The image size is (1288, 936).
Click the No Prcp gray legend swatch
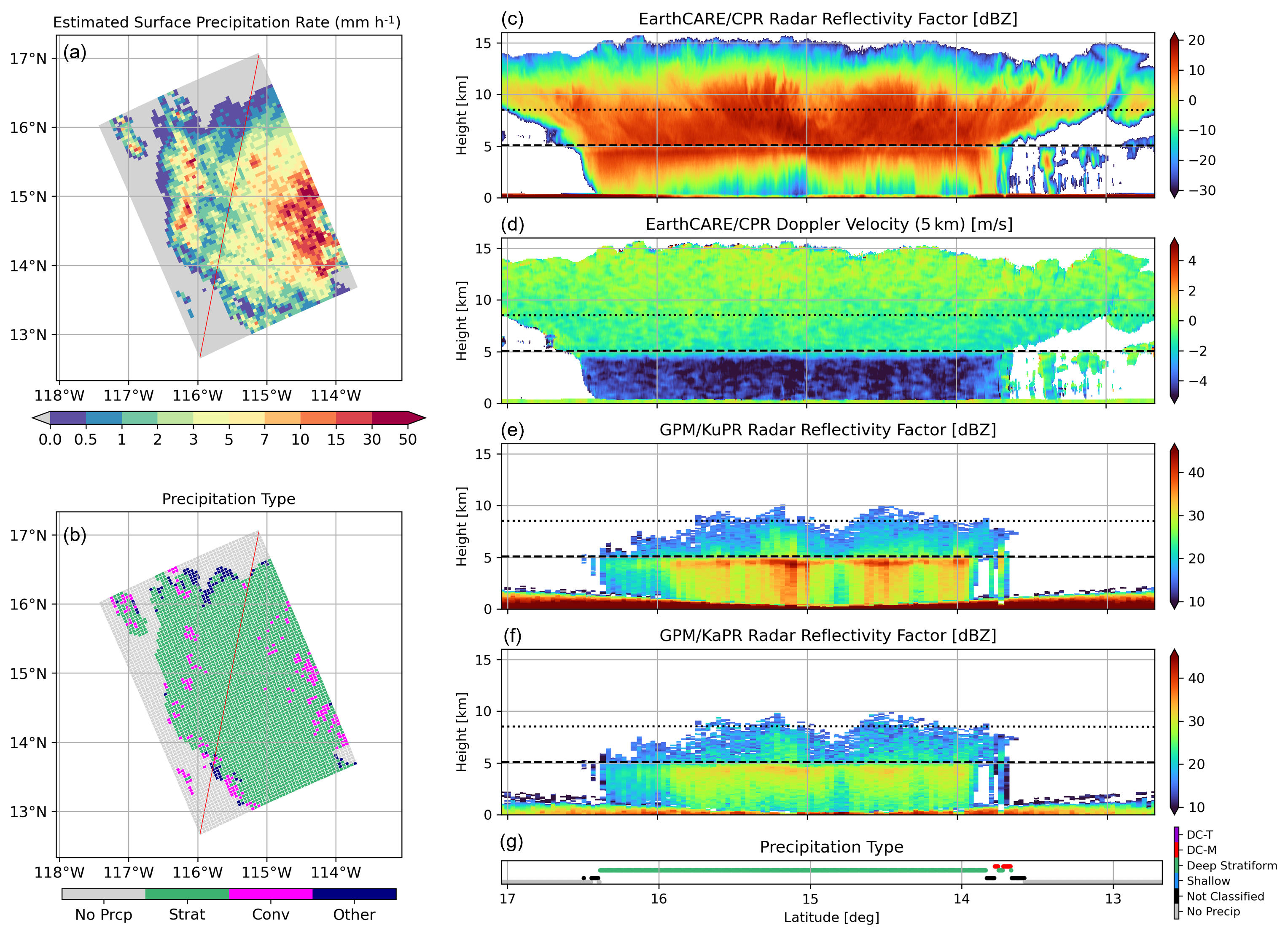click(103, 894)
